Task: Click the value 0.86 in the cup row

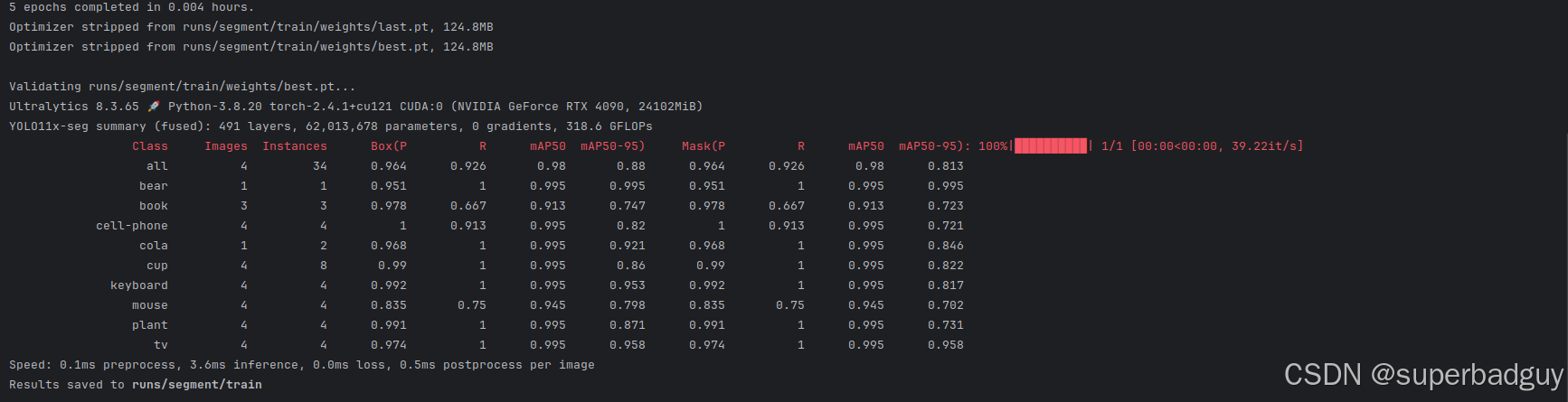Action: tap(631, 266)
